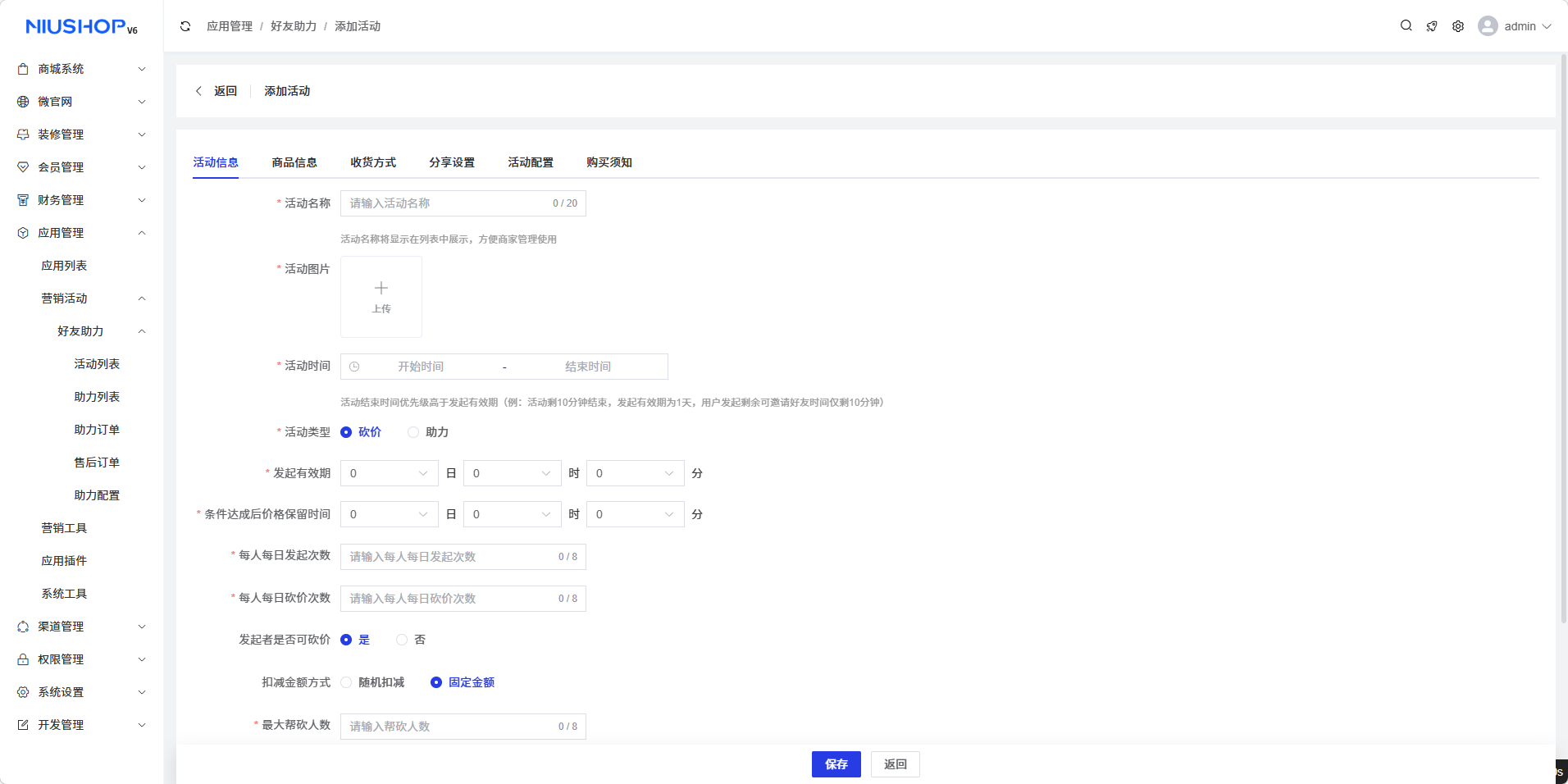The width and height of the screenshot is (1568, 784).
Task: Select 随机扣减 deduction method
Action: tap(347, 682)
